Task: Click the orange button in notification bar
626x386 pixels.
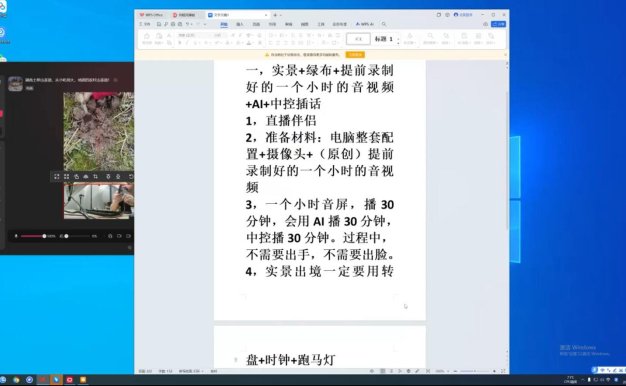Action: 355,54
